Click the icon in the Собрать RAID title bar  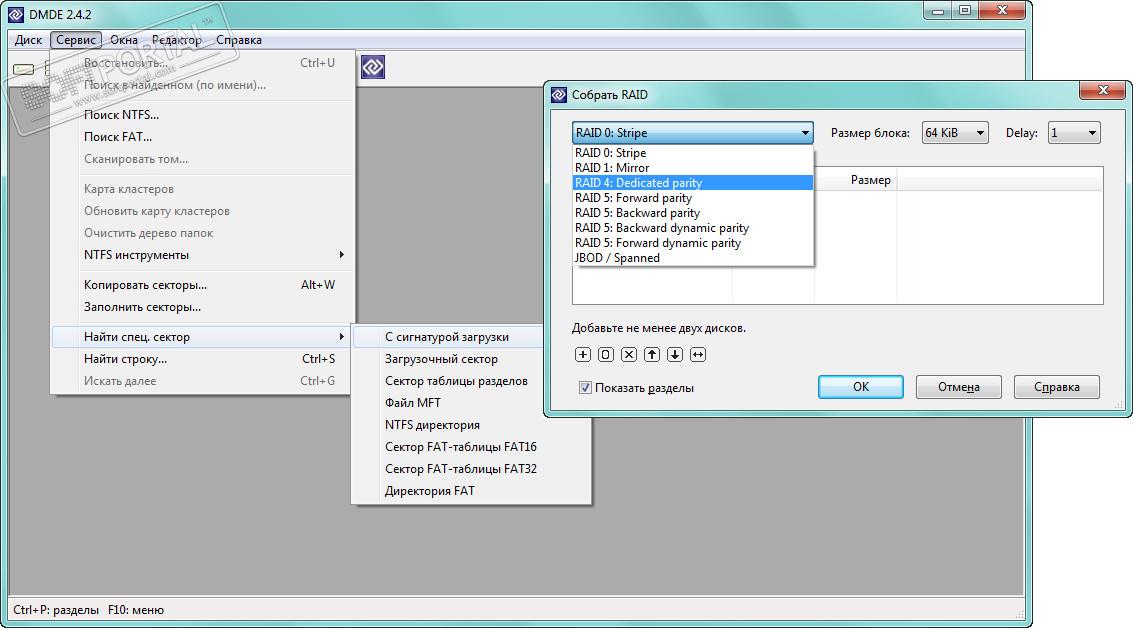(559, 95)
